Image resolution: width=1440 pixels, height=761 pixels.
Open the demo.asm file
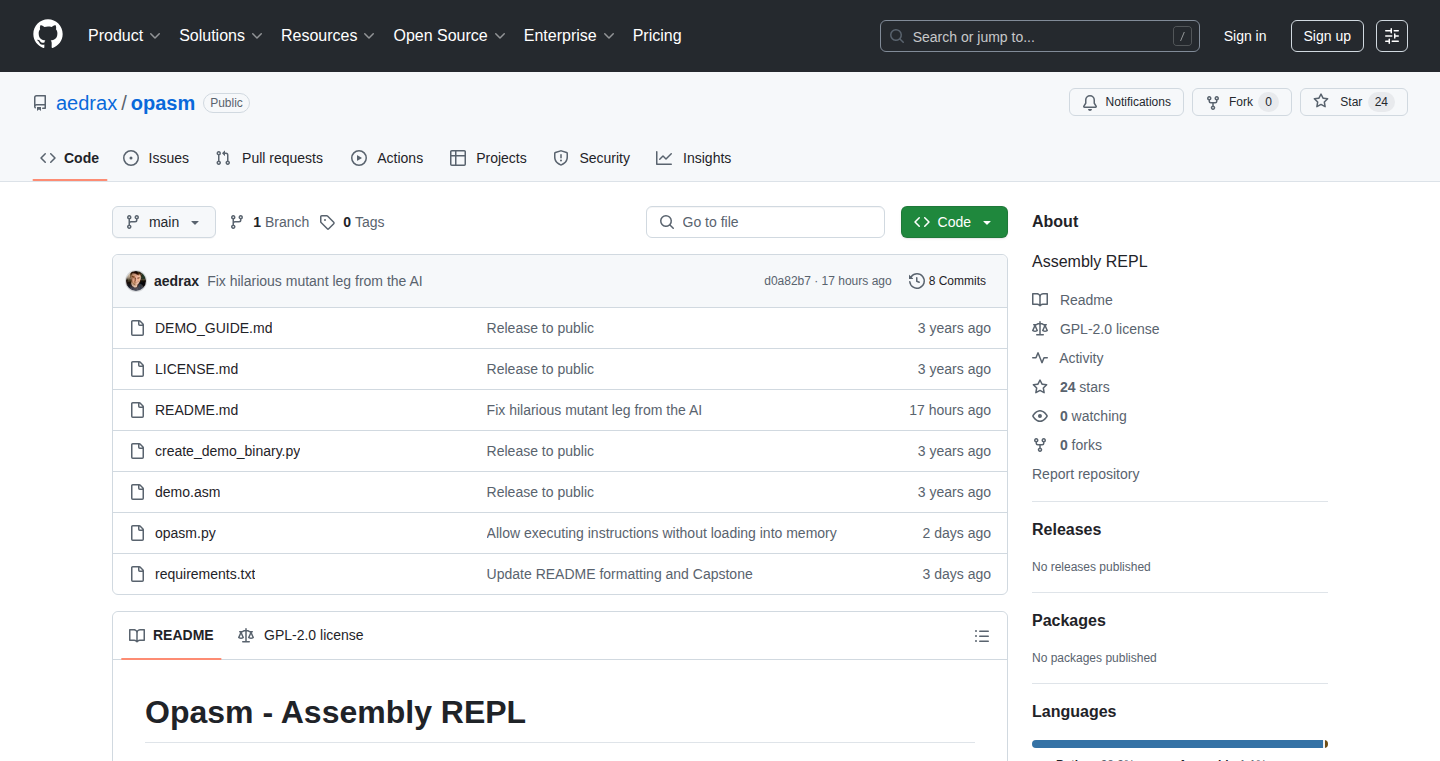point(188,492)
